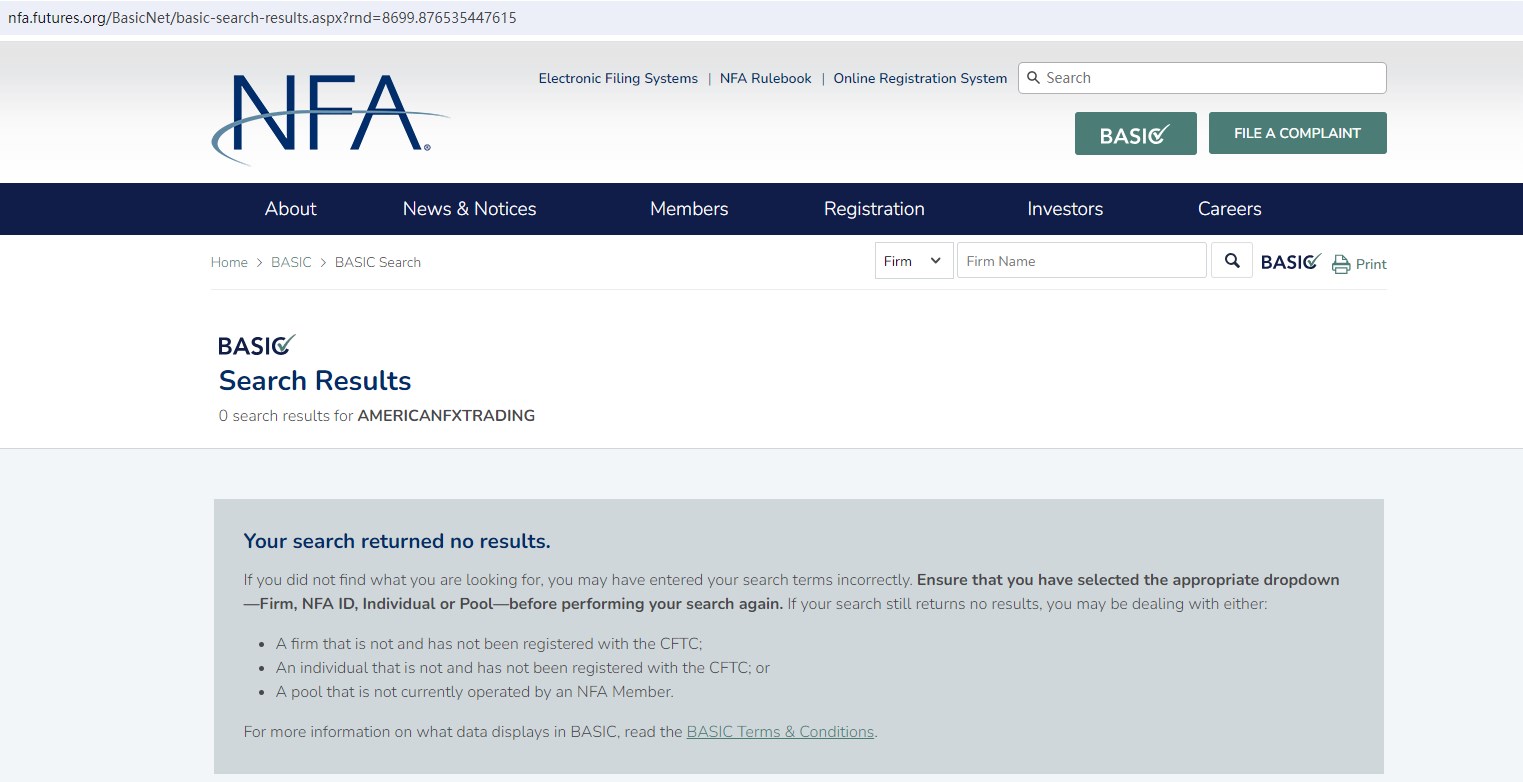Click the File a Complaint button
This screenshot has height=782, width=1523.
pyautogui.click(x=1298, y=133)
